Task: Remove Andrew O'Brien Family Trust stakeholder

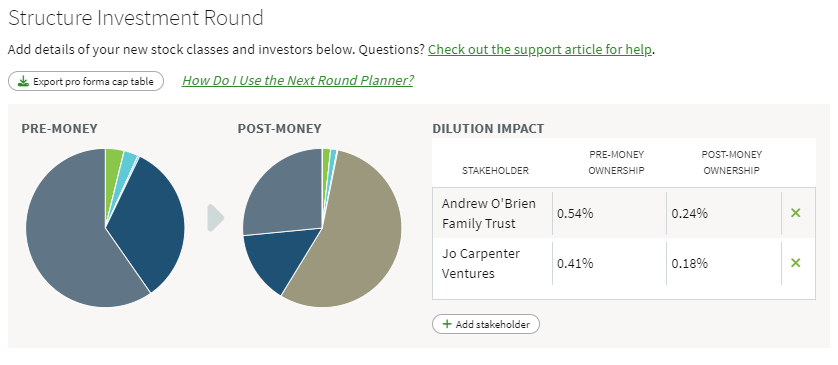Action: (x=795, y=213)
